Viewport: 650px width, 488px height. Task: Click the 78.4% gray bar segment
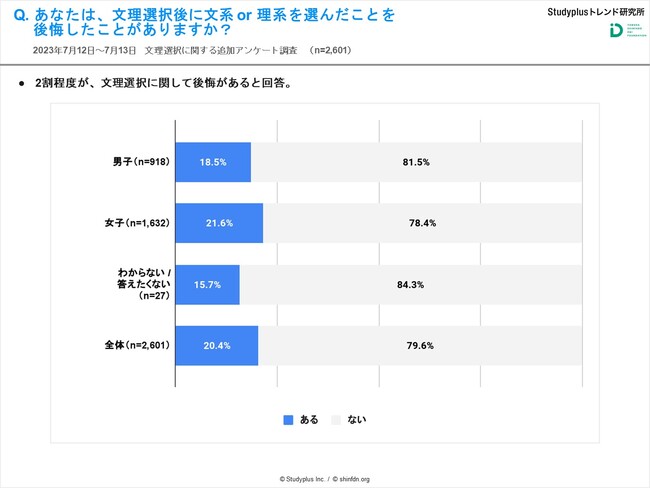[x=422, y=223]
